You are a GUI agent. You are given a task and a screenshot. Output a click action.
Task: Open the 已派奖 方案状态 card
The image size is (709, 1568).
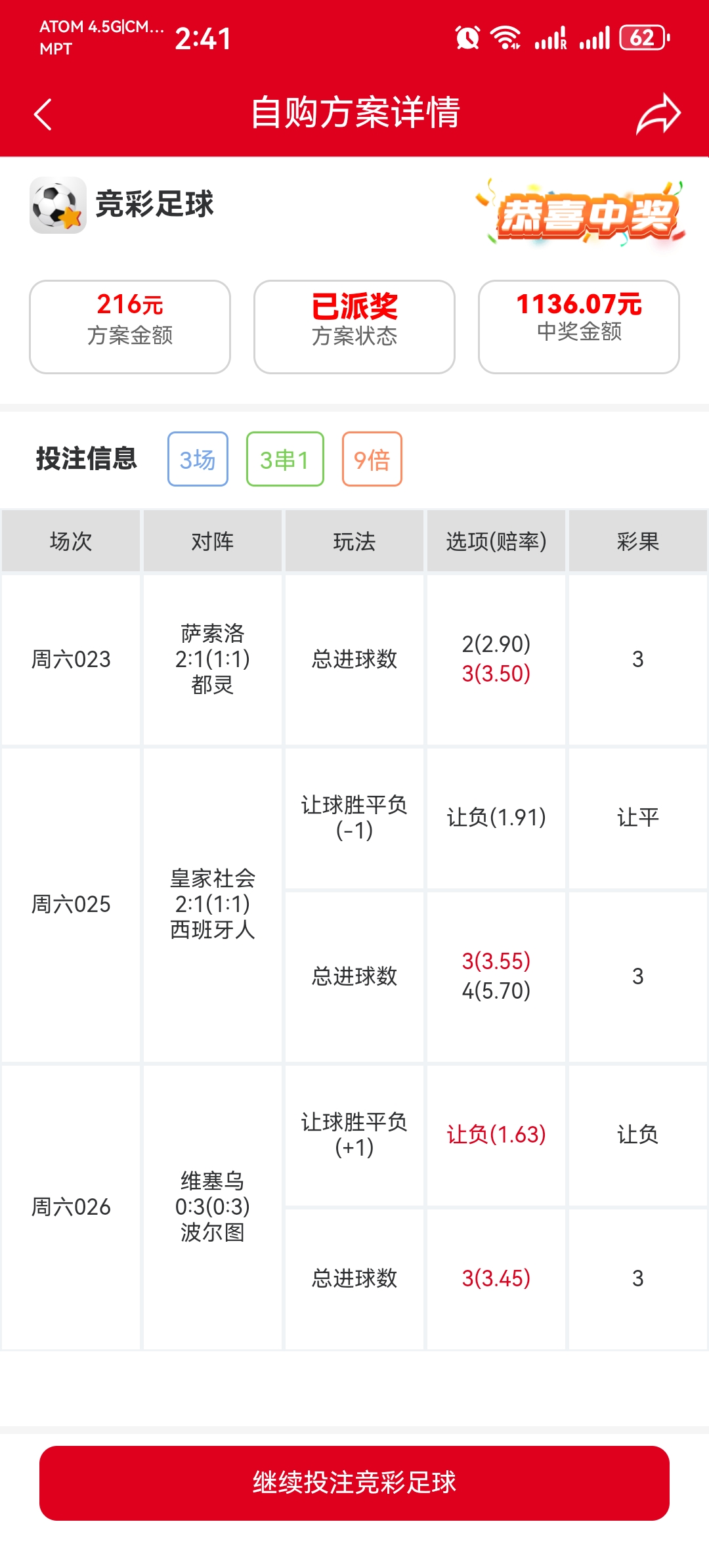coord(354,327)
